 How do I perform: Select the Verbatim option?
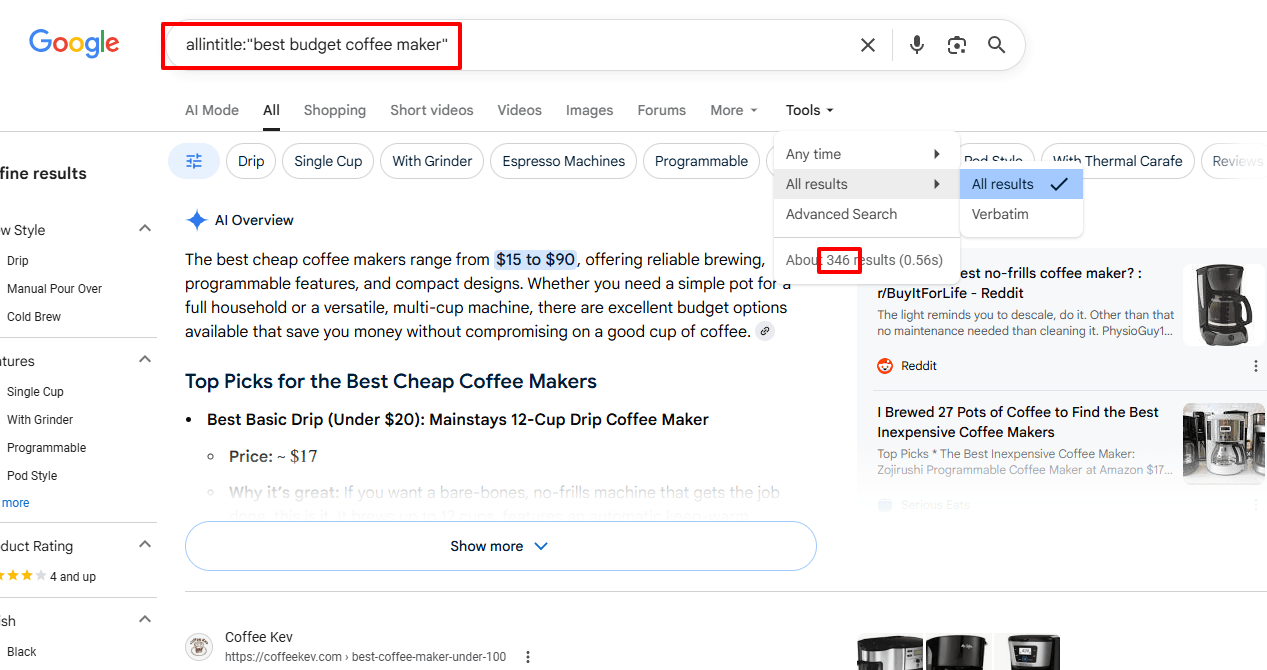coord(1021,214)
